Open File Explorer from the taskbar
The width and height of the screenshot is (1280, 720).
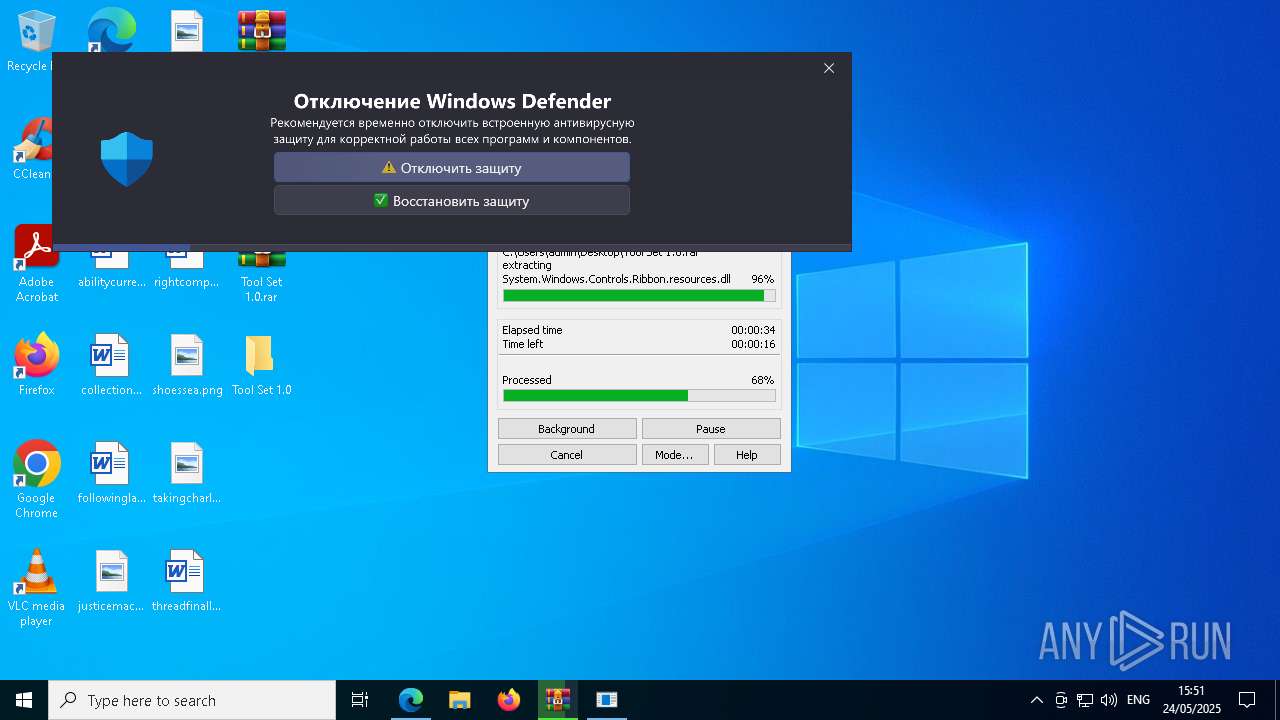pos(460,700)
